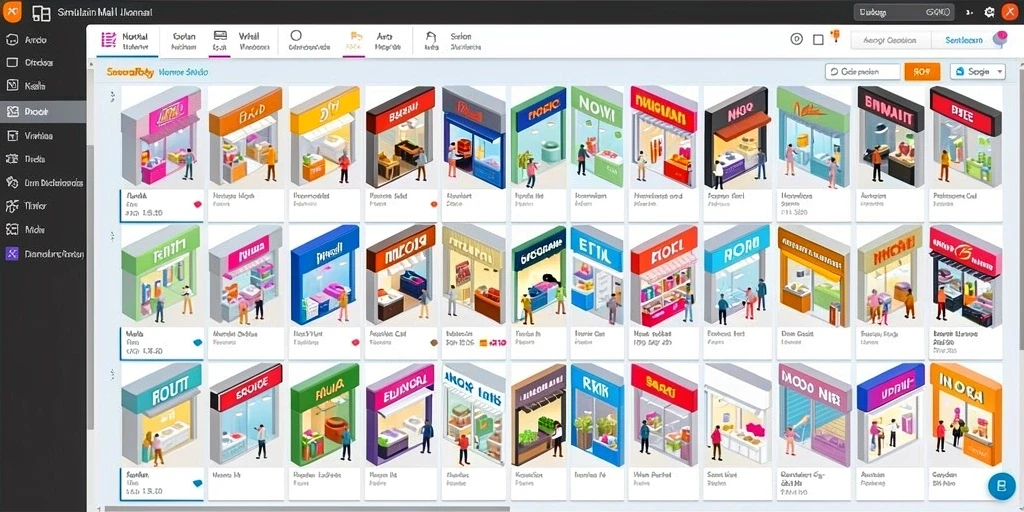
Task: Click the horizontal scrollbar at the bottom
Action: click(x=307, y=509)
